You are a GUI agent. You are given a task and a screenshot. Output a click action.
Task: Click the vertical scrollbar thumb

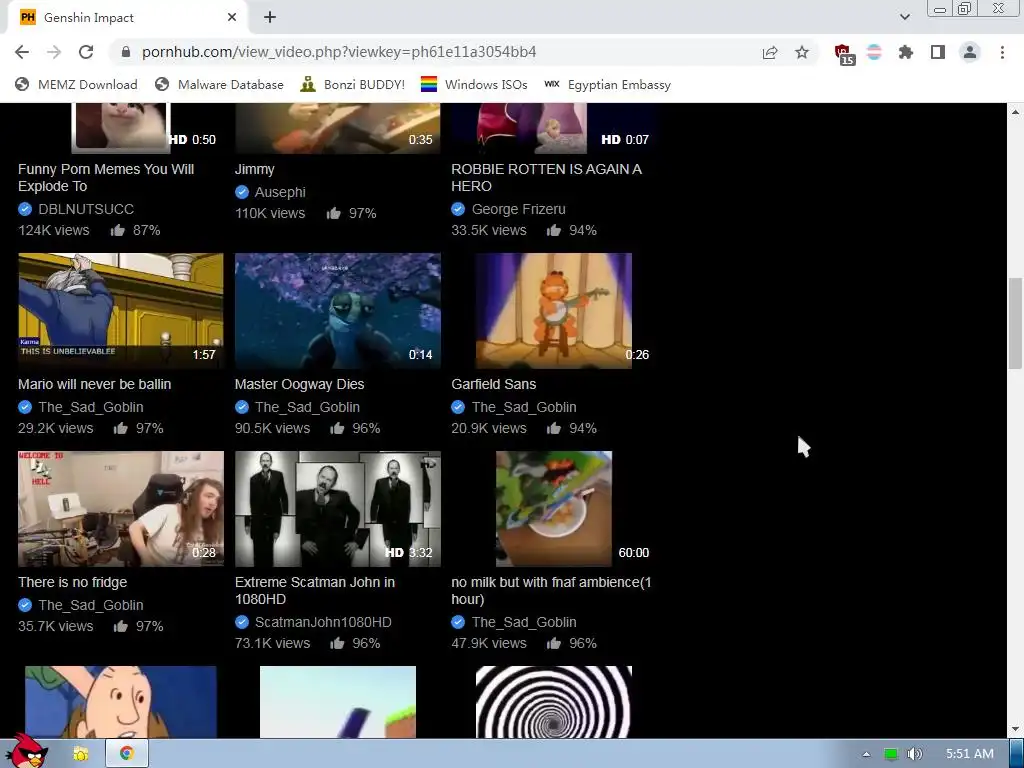tap(1016, 323)
